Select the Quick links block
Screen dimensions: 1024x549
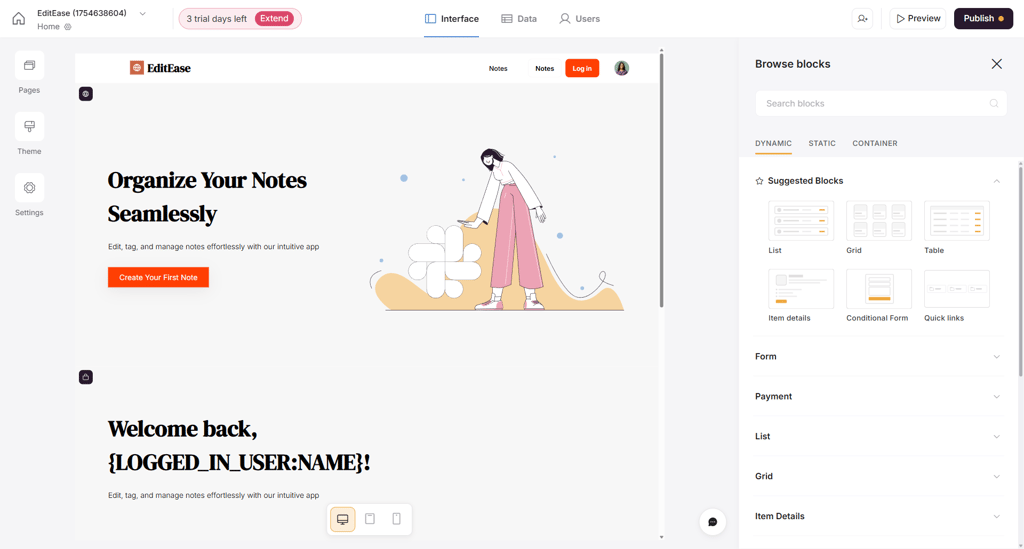[x=957, y=296]
